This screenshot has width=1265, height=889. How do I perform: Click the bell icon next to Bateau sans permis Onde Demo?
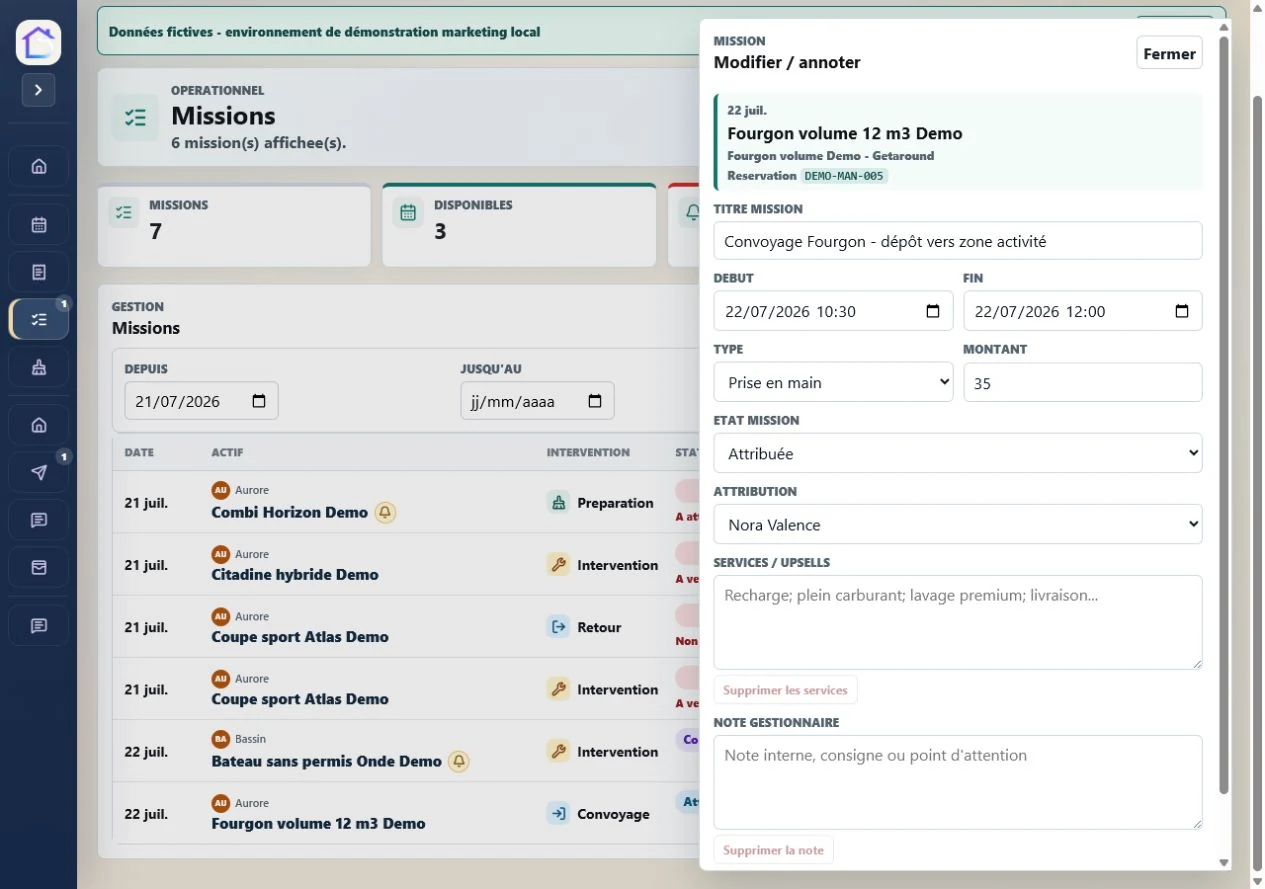coord(458,761)
